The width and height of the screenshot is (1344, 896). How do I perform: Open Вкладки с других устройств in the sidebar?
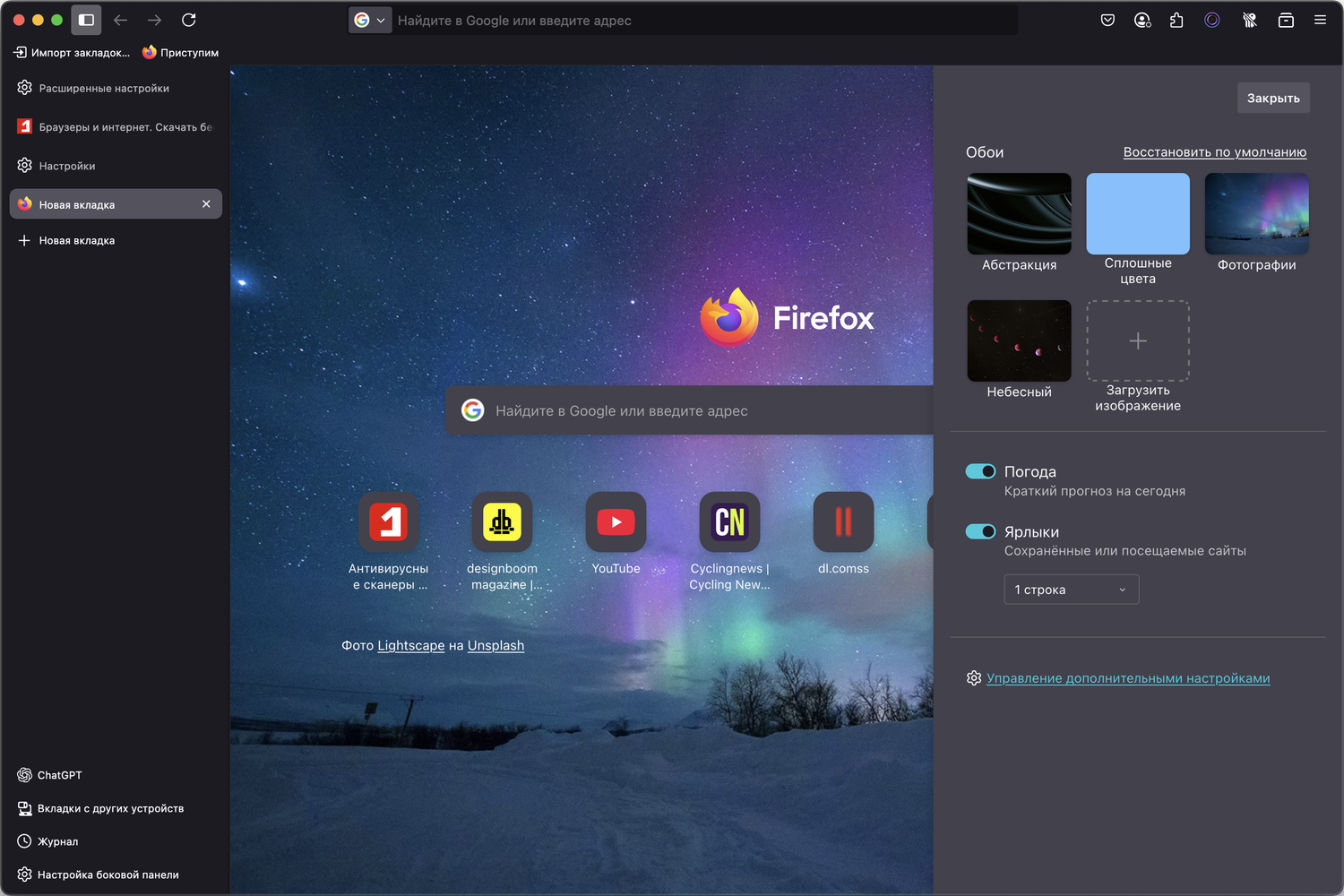[x=100, y=808]
